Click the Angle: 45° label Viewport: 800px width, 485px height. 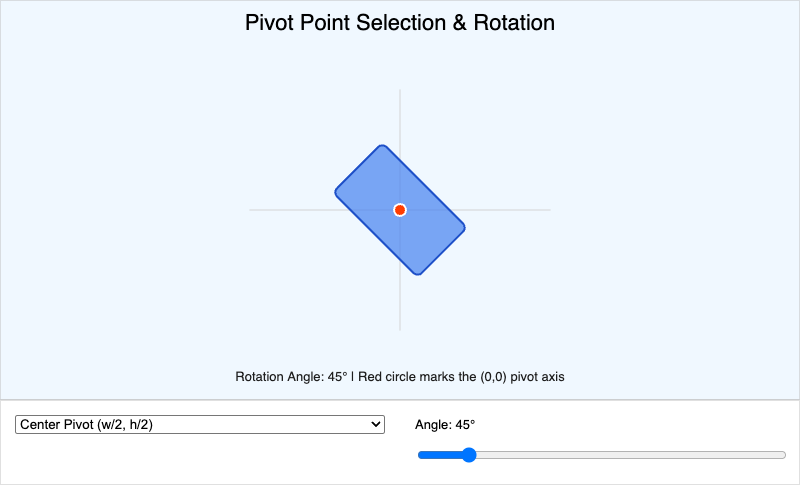(445, 425)
